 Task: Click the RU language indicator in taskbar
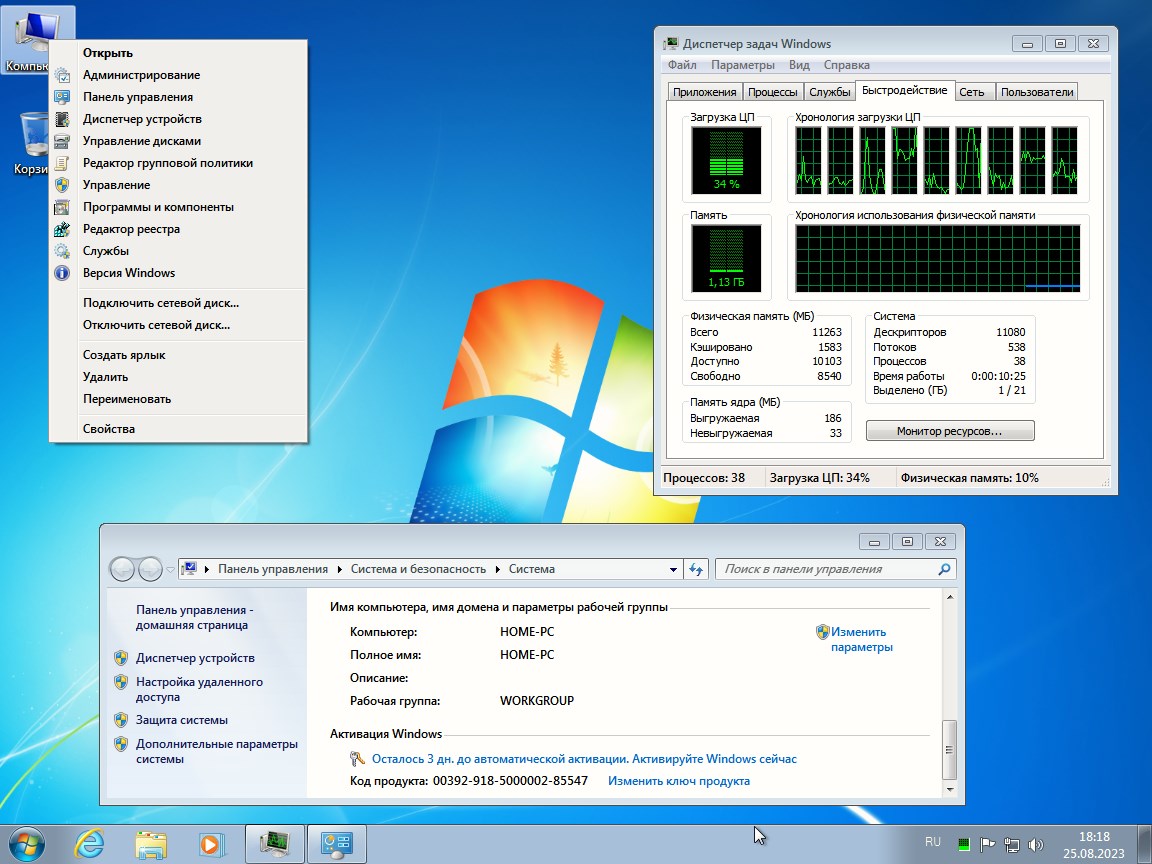pyautogui.click(x=932, y=842)
